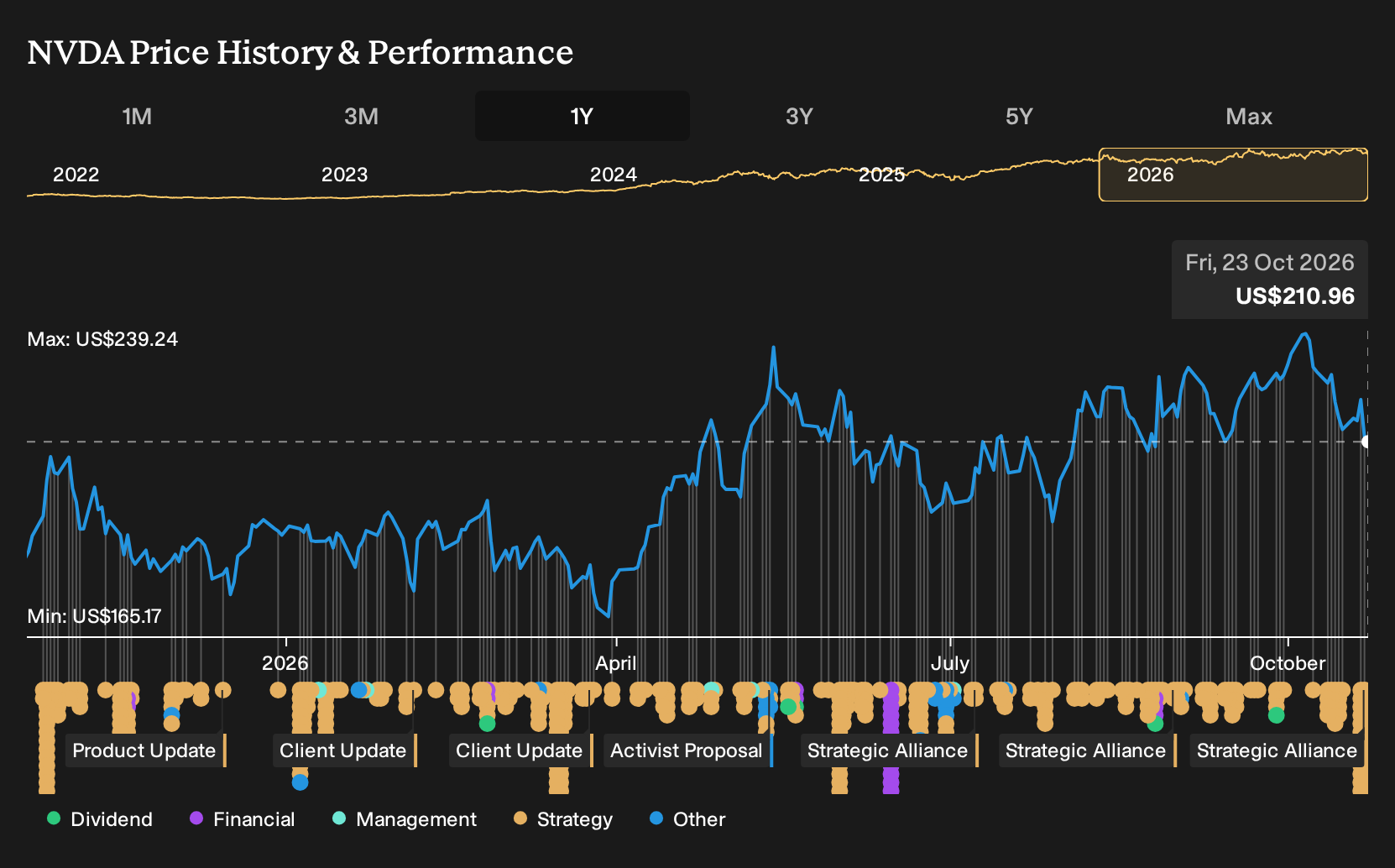
Task: Click the orange Strategy legend dot
Action: (520, 818)
